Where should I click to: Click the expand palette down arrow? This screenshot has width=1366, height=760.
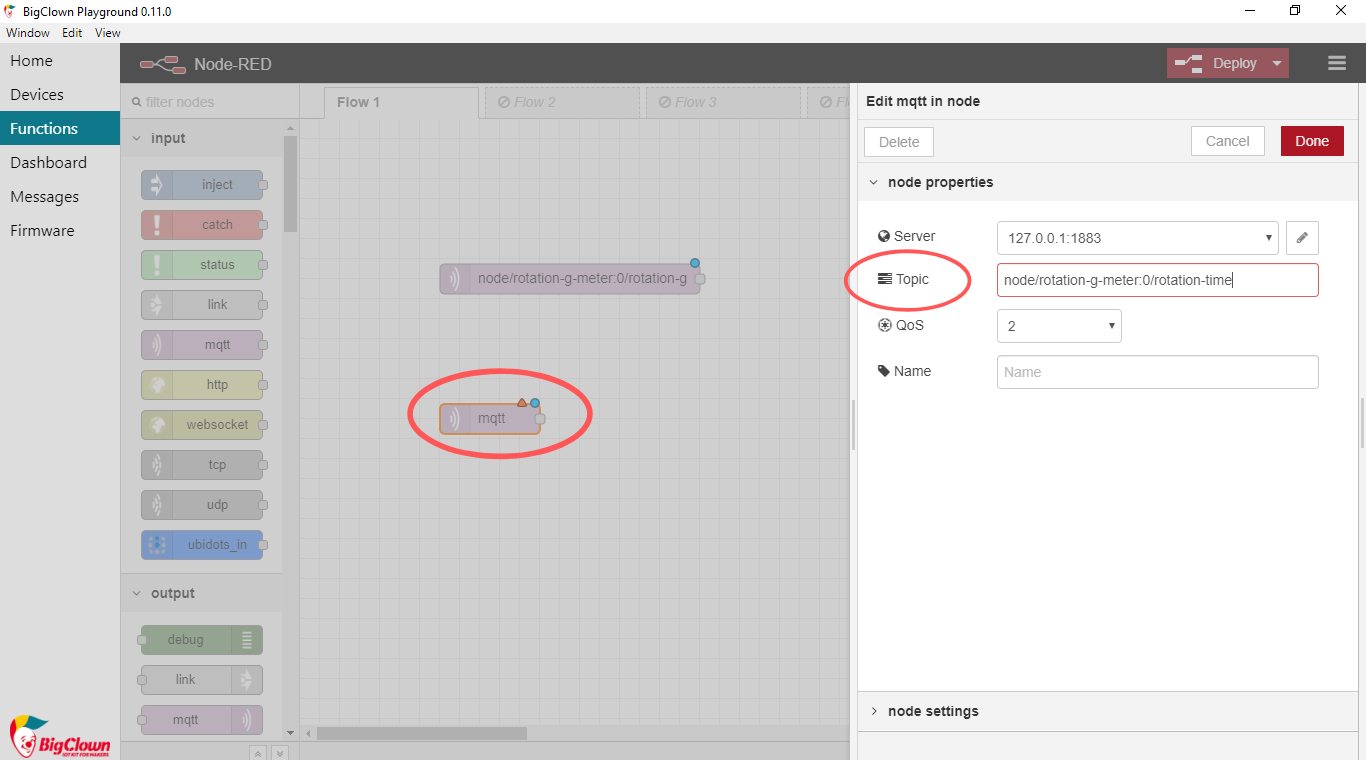click(x=280, y=753)
